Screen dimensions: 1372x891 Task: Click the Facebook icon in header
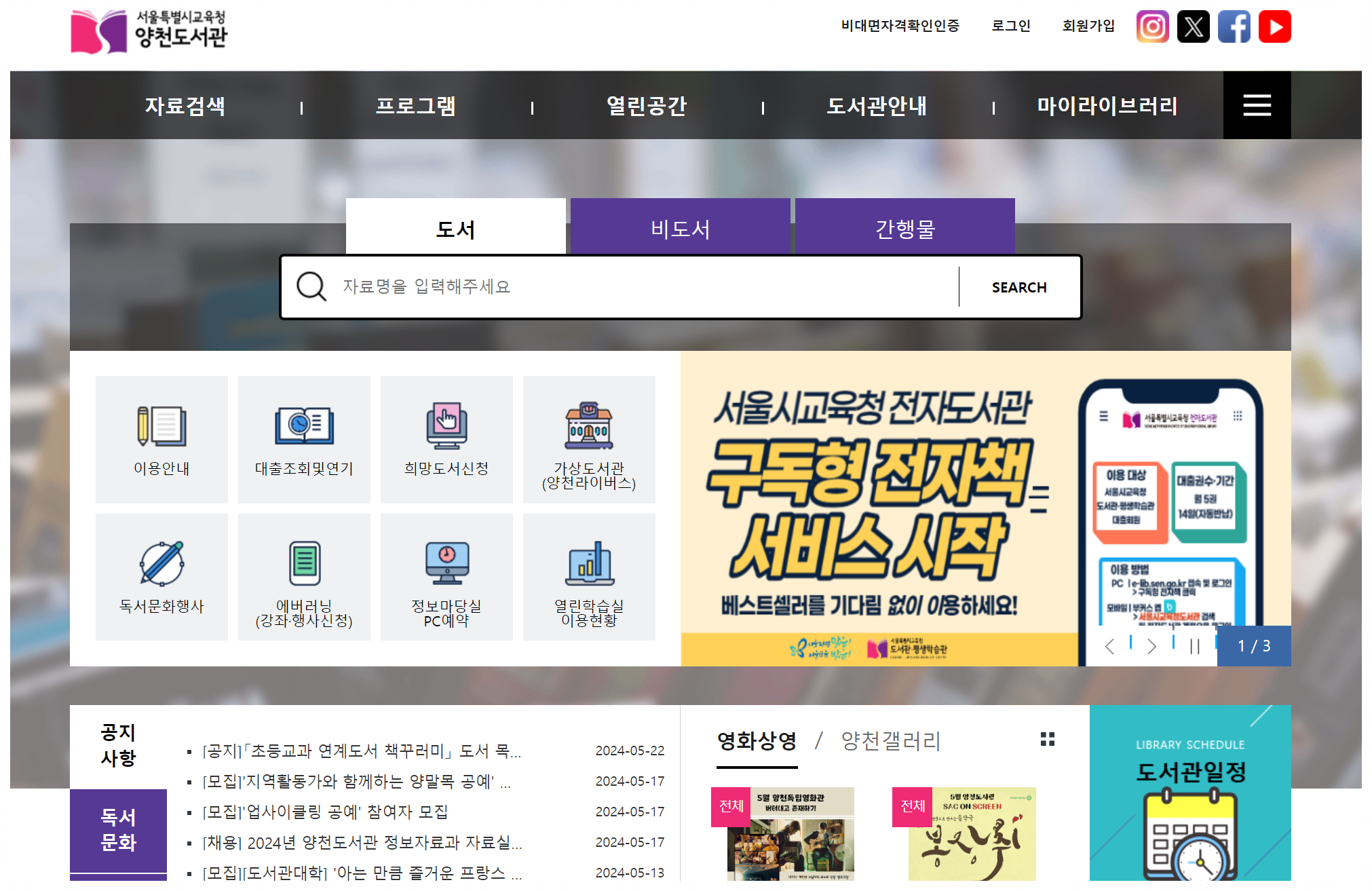(x=1234, y=27)
